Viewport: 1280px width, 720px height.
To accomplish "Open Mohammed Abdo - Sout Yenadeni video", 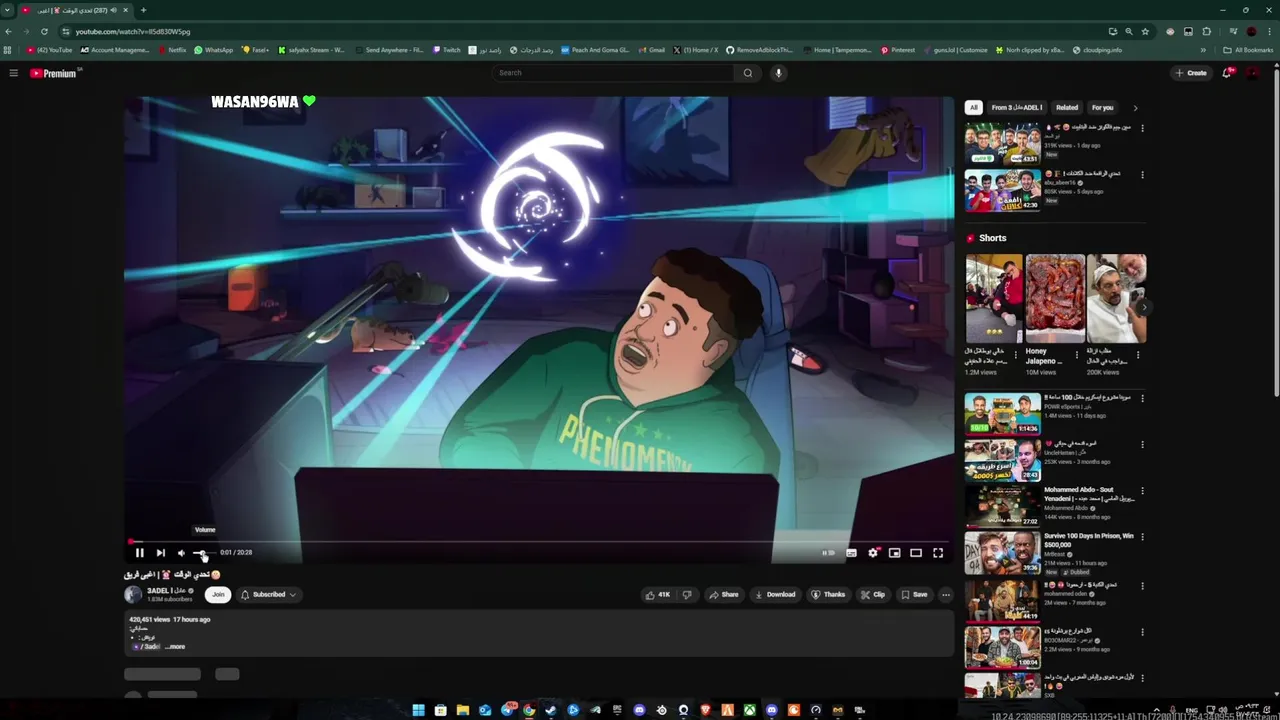I will point(1002,506).
